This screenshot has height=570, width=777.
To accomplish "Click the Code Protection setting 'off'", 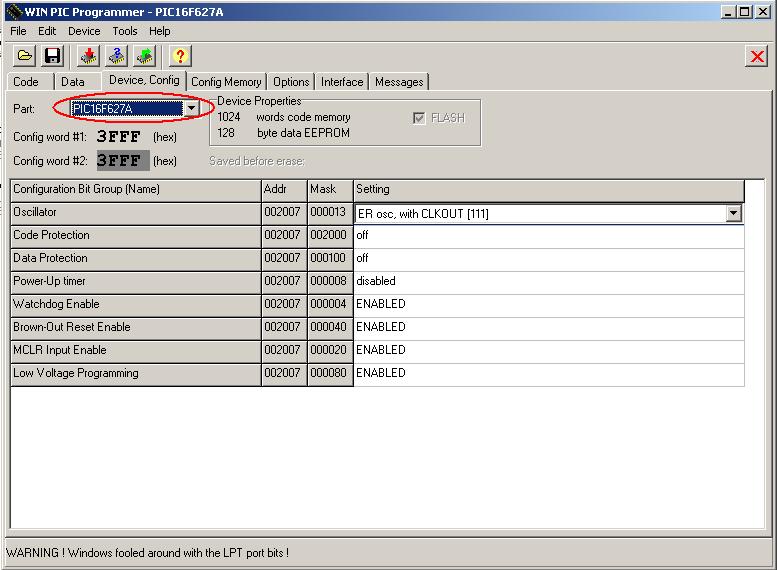I will 549,237.
